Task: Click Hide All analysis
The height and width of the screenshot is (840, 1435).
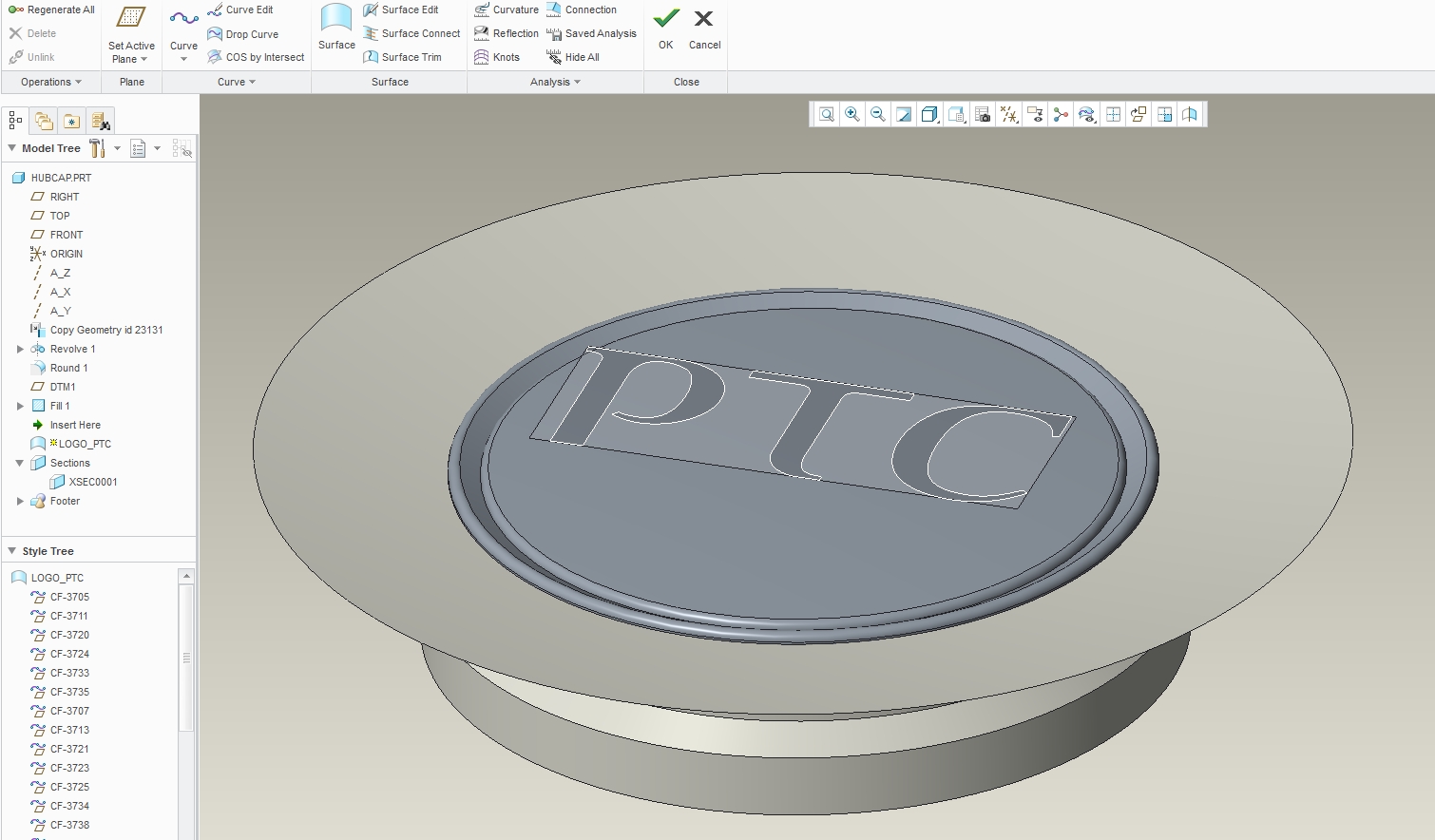Action: pos(573,57)
